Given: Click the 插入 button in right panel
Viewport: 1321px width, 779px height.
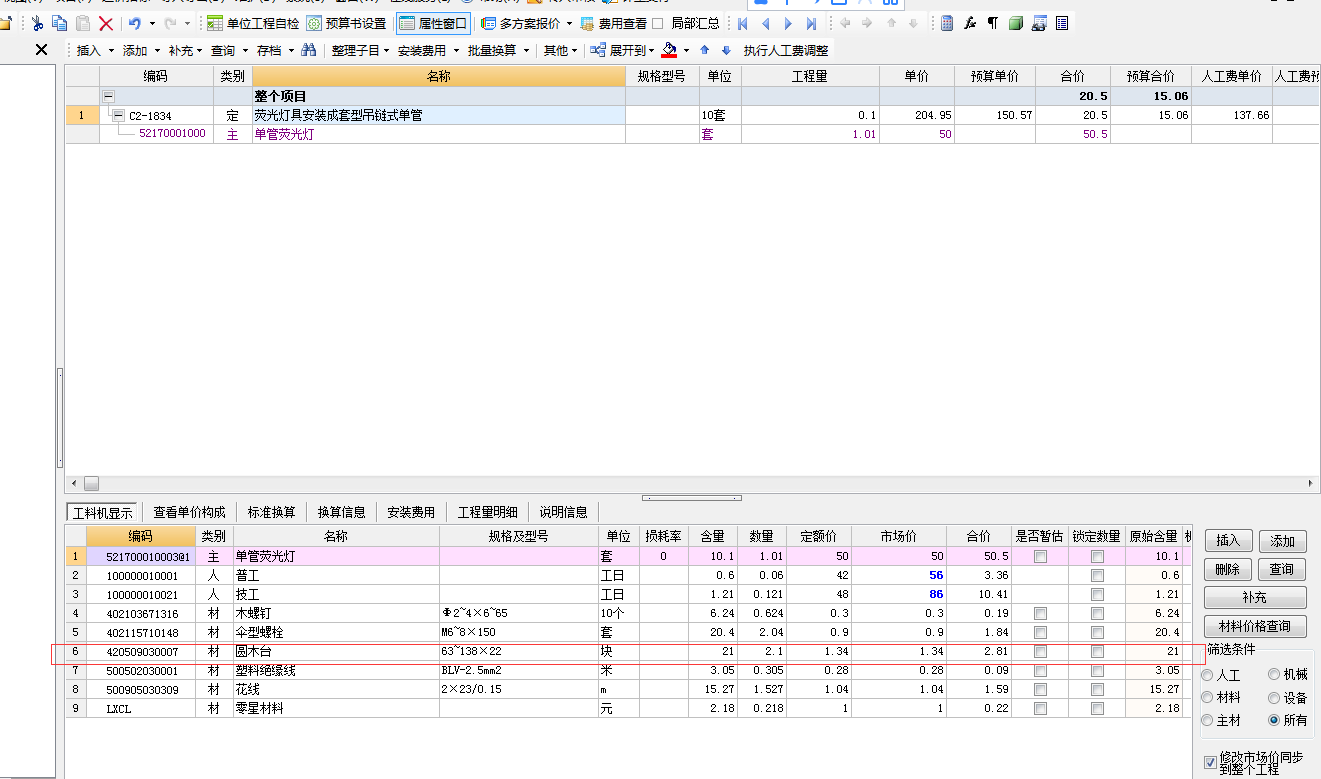Looking at the screenshot, I should pos(1228,541).
